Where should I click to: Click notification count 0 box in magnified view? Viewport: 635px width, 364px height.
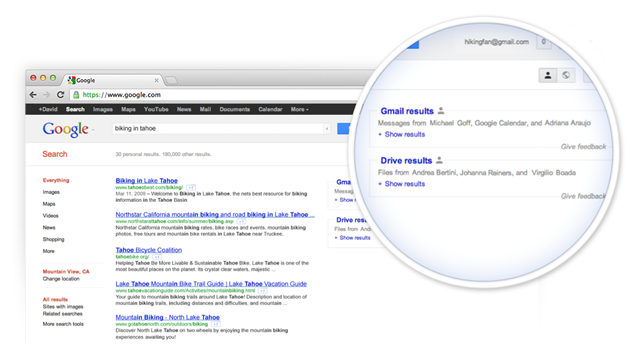point(543,42)
